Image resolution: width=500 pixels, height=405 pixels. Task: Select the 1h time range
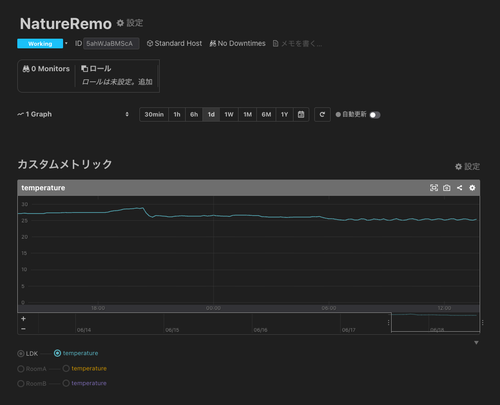177,114
